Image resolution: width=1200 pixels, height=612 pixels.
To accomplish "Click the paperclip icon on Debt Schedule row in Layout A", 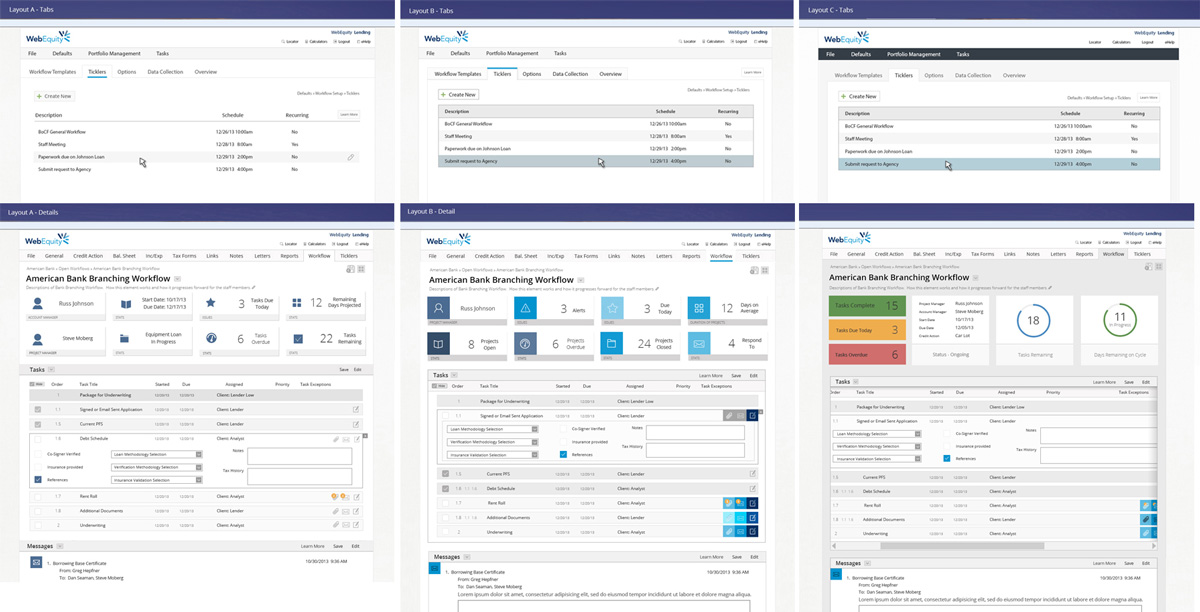I will pos(333,439).
